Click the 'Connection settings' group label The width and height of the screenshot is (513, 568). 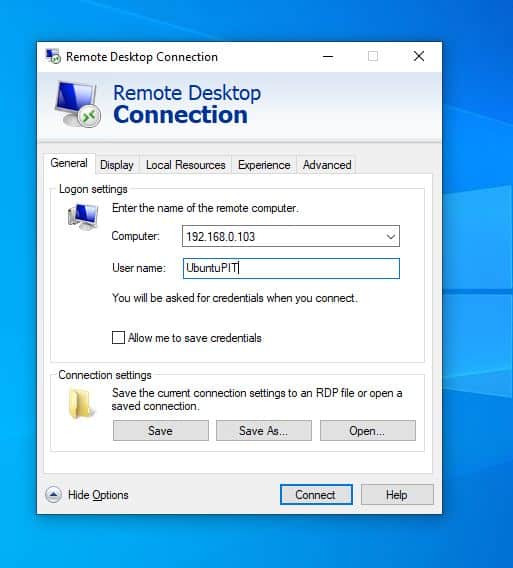click(x=105, y=375)
